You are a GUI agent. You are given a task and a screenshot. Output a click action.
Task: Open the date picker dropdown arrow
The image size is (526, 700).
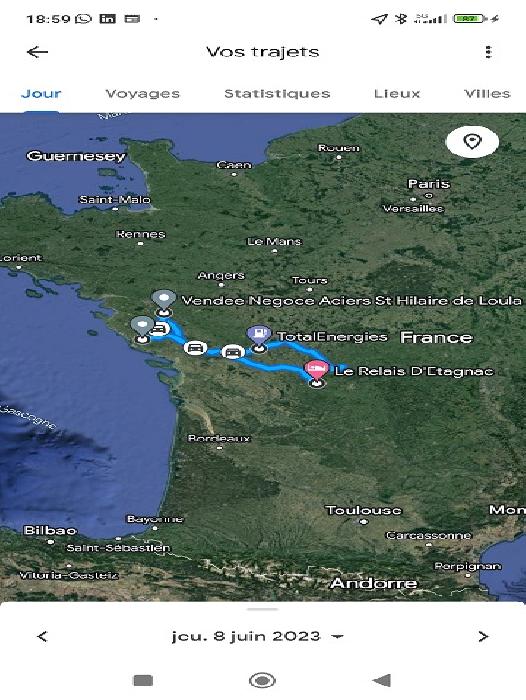338,637
